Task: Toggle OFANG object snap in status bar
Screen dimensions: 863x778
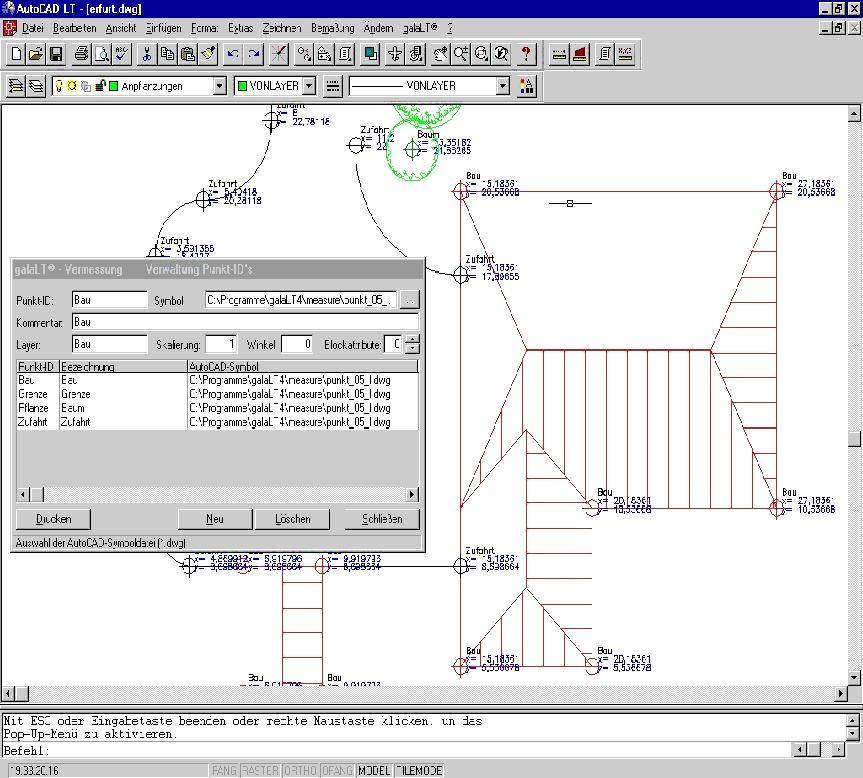Action: pyautogui.click(x=337, y=770)
